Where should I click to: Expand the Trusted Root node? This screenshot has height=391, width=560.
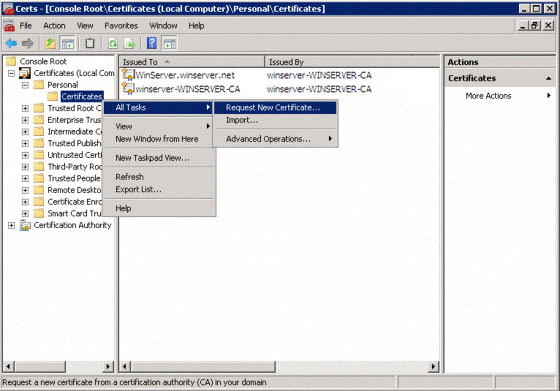pos(25,108)
